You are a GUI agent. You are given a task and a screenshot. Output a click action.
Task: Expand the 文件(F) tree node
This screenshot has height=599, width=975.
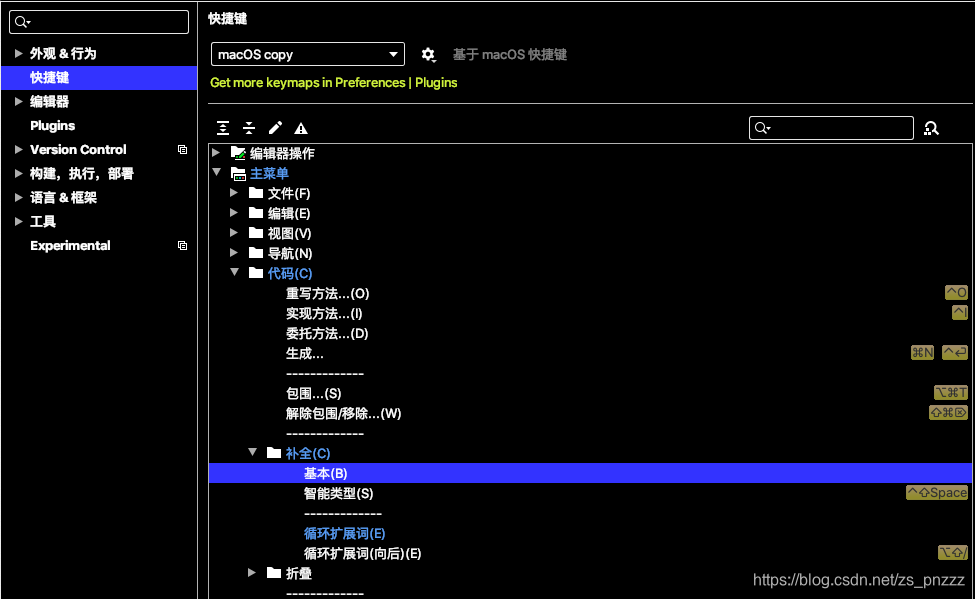click(234, 193)
